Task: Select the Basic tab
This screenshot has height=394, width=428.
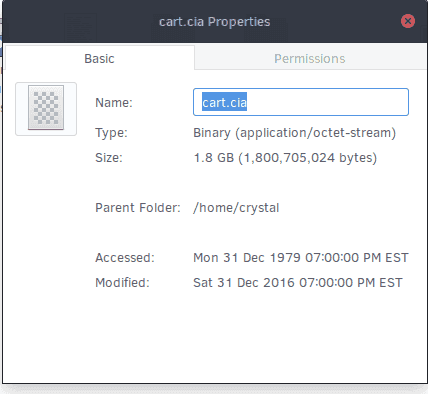Action: click(99, 59)
